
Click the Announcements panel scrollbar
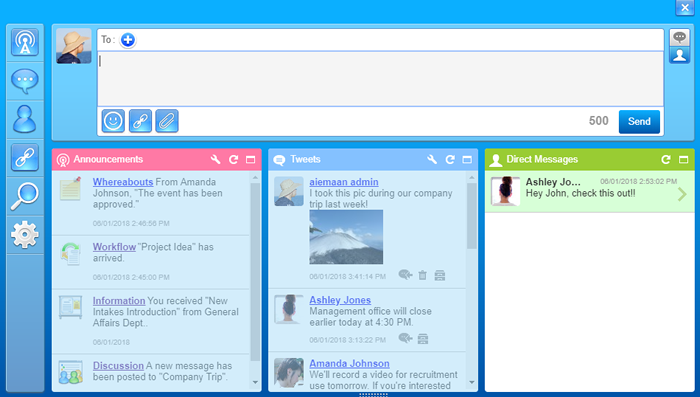click(255, 272)
